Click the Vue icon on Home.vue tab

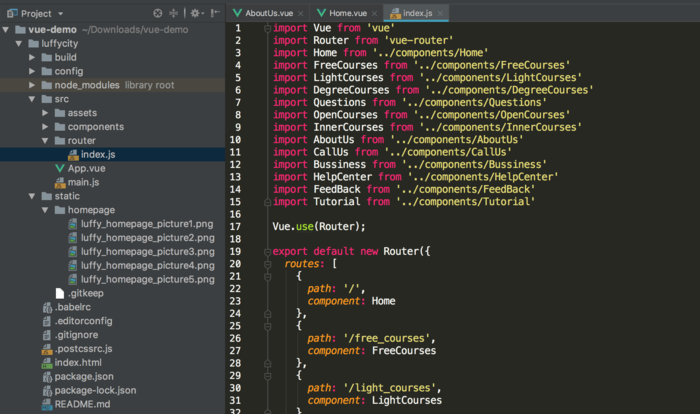point(321,13)
